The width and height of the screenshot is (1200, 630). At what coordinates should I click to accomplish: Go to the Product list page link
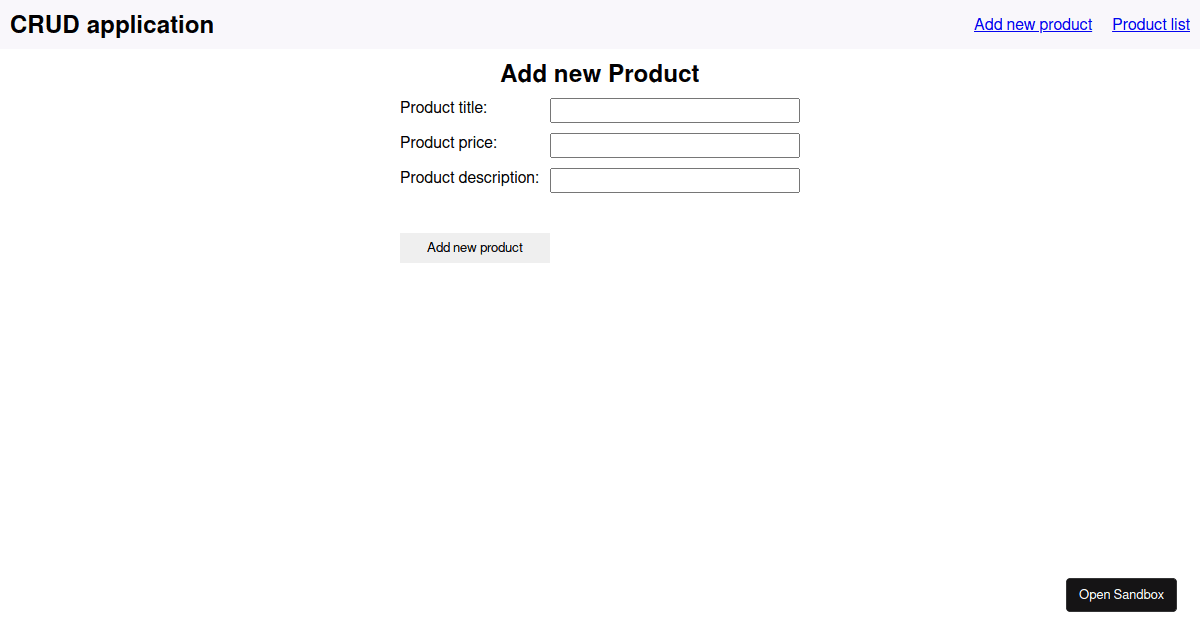pos(1151,24)
